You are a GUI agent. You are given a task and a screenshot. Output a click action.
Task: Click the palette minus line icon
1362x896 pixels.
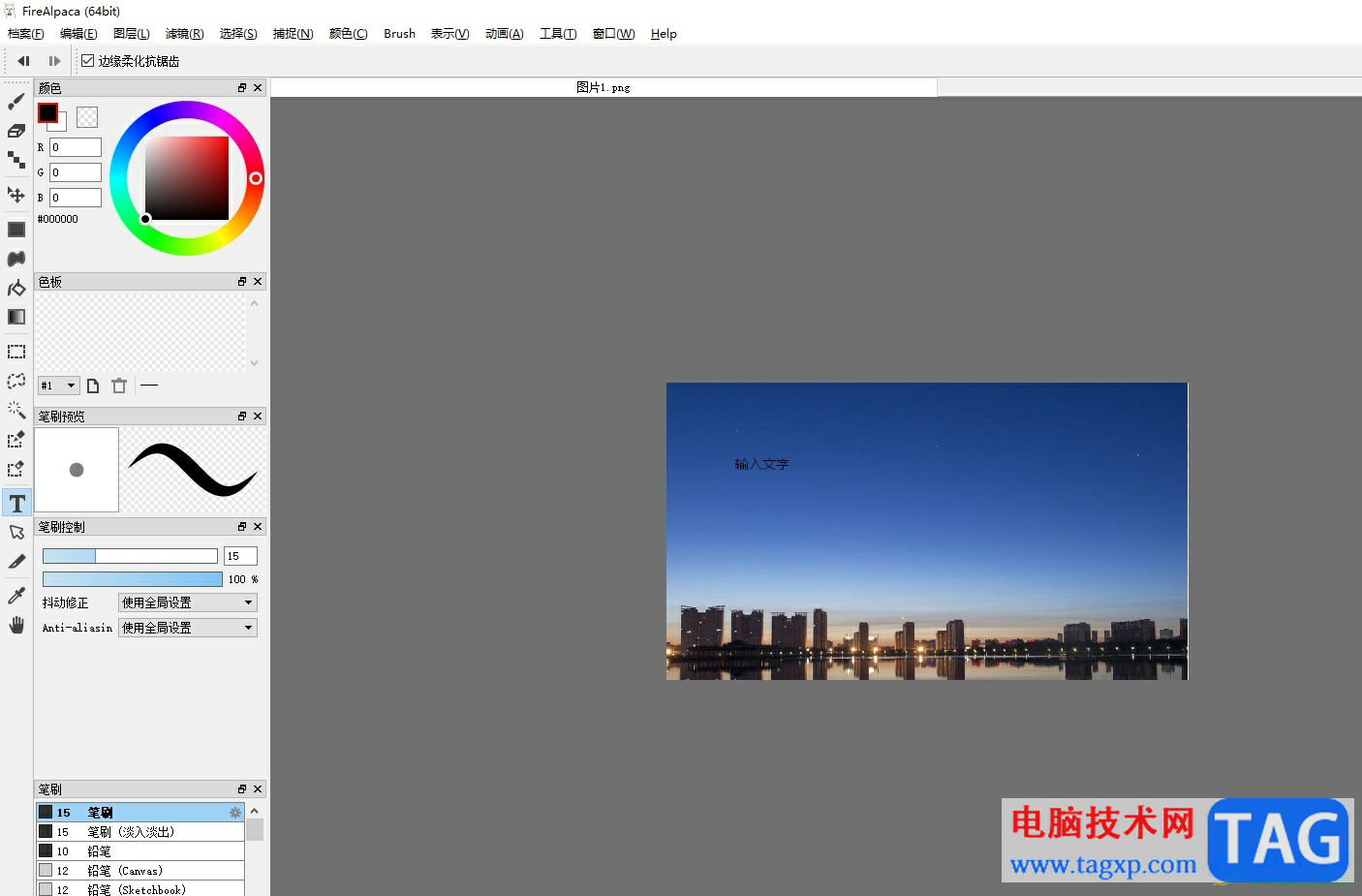[149, 386]
